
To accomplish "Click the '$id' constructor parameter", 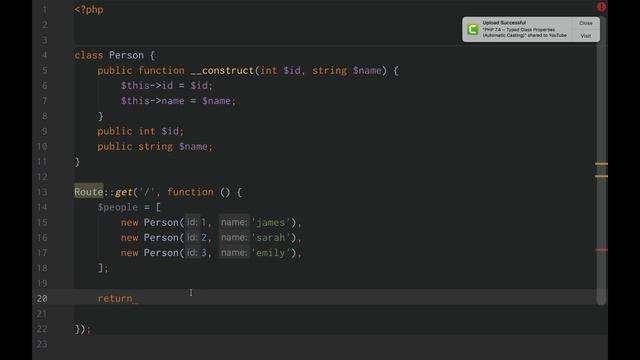I will [x=292, y=70].
